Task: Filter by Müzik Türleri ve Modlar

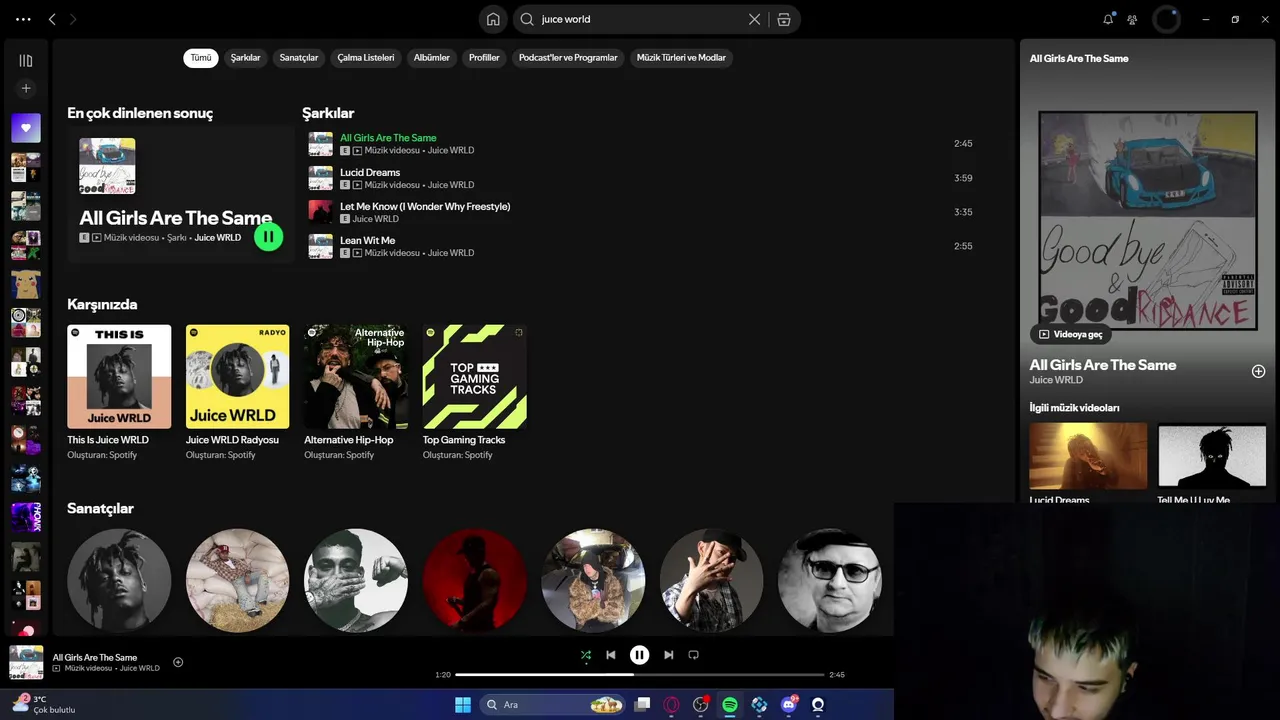Action: (681, 58)
